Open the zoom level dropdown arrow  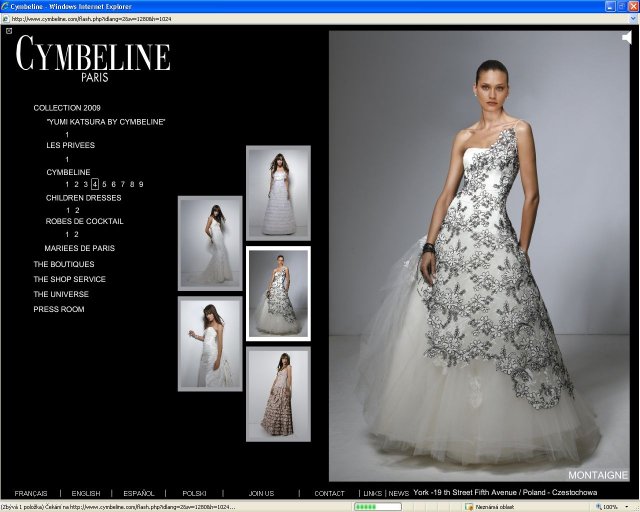(x=625, y=507)
